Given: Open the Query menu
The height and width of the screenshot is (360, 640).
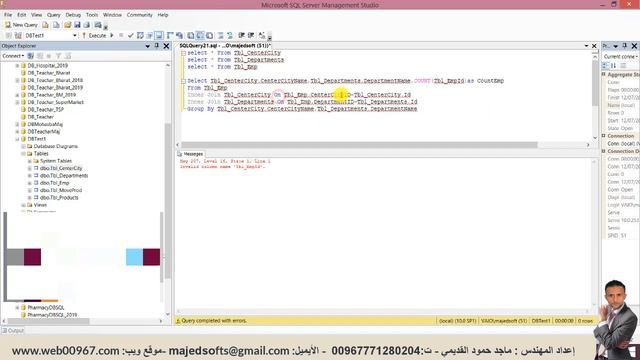Looking at the screenshot, I should pyautogui.click(x=53, y=15).
